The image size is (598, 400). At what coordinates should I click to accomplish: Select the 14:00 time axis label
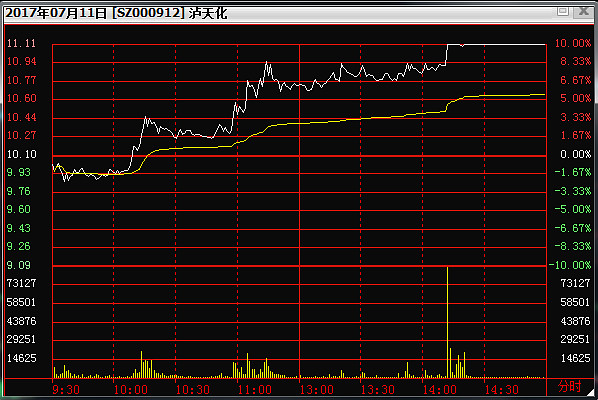439,390
